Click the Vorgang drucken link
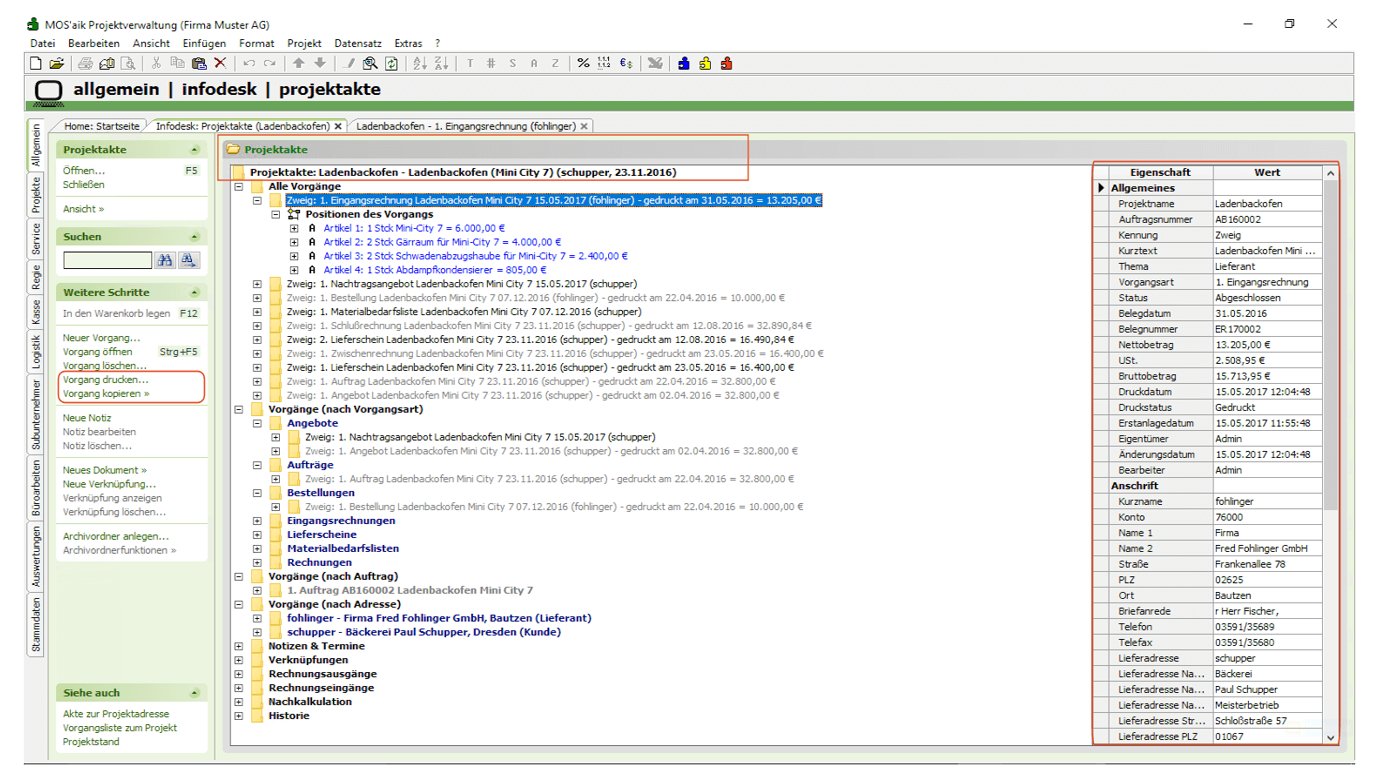 click(x=105, y=380)
